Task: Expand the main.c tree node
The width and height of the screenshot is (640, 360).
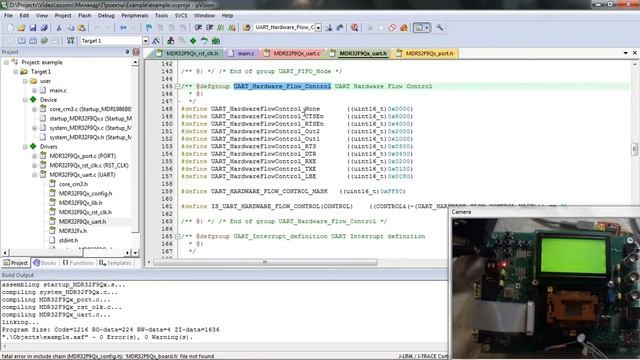Action: 34,91
